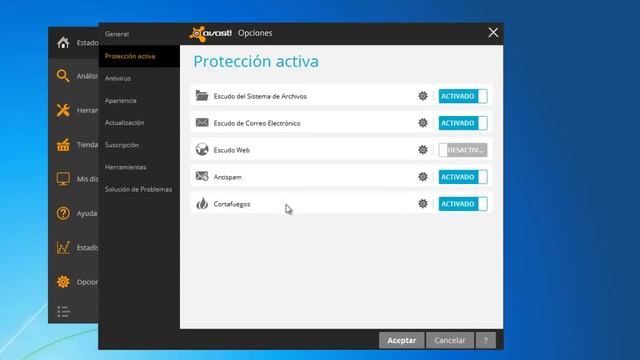Open the Suscripción options section
The width and height of the screenshot is (640, 360).
pos(139,145)
